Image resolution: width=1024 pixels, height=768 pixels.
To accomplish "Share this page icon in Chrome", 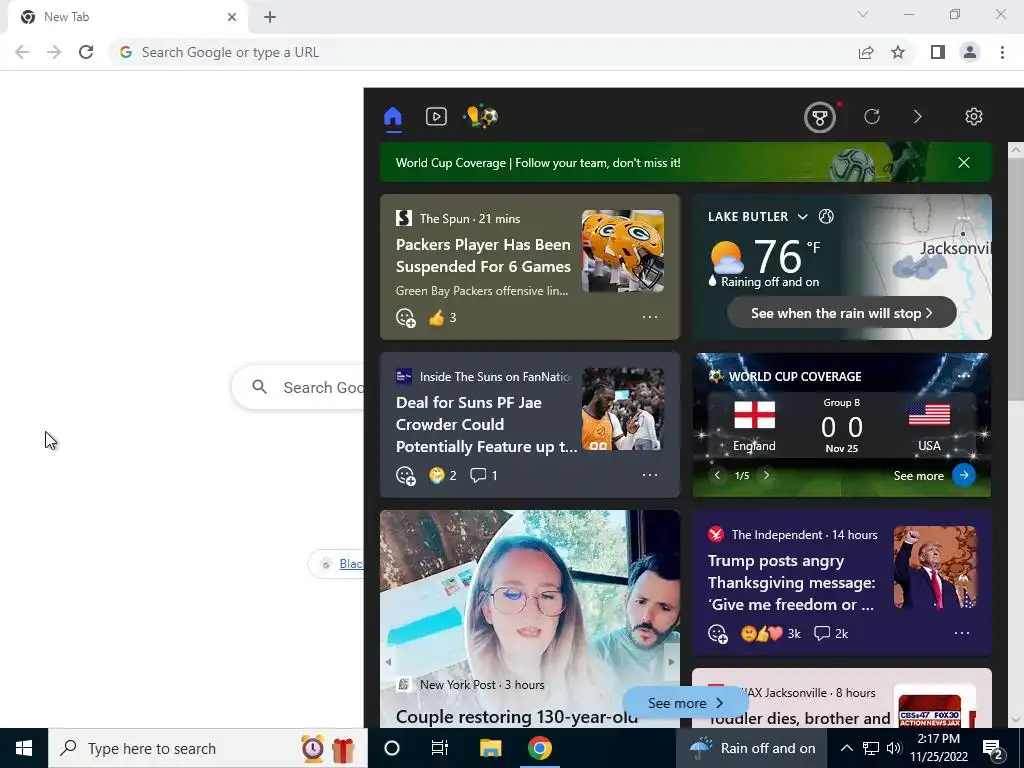I will point(866,52).
